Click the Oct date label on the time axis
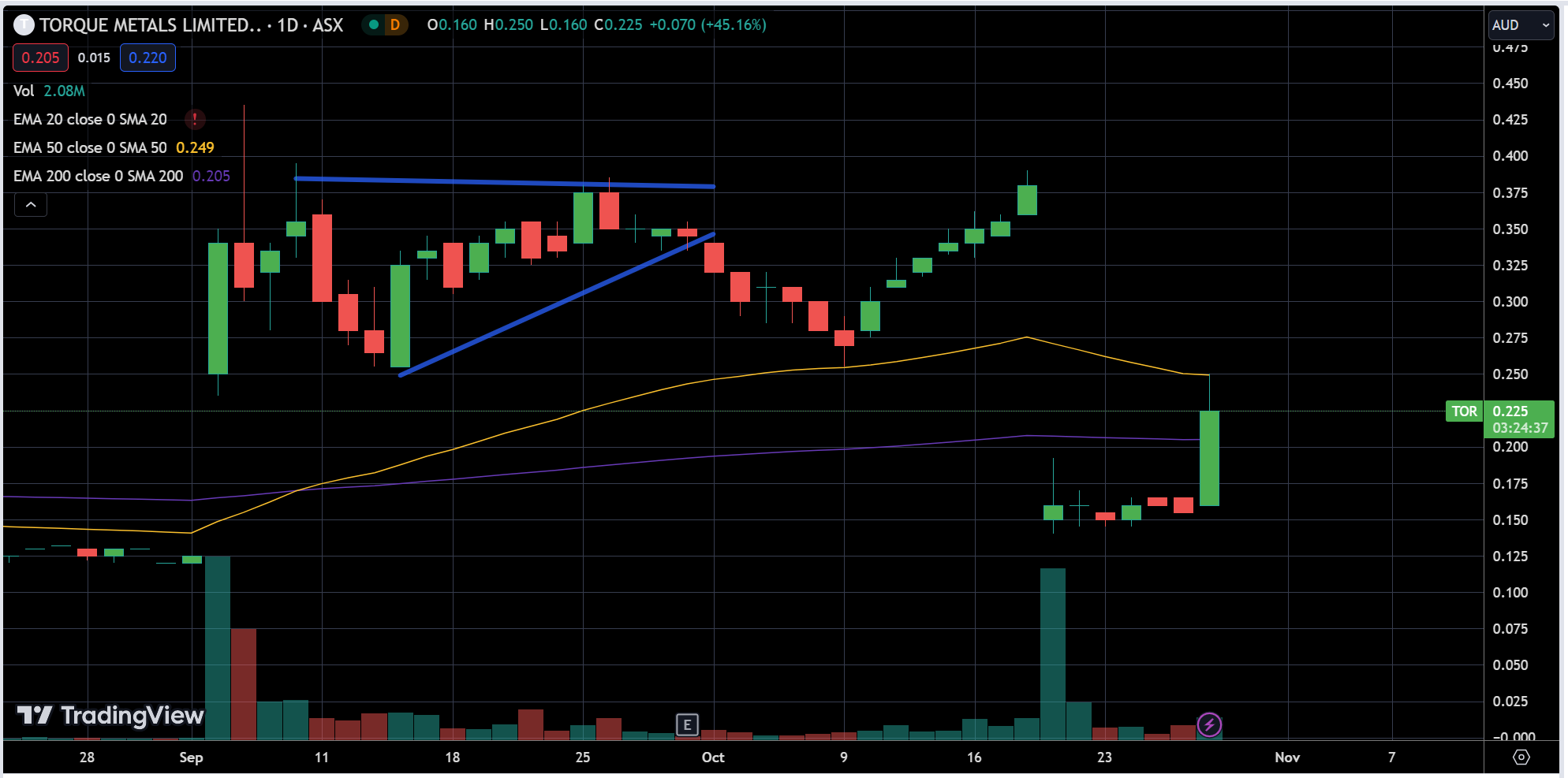 click(713, 757)
